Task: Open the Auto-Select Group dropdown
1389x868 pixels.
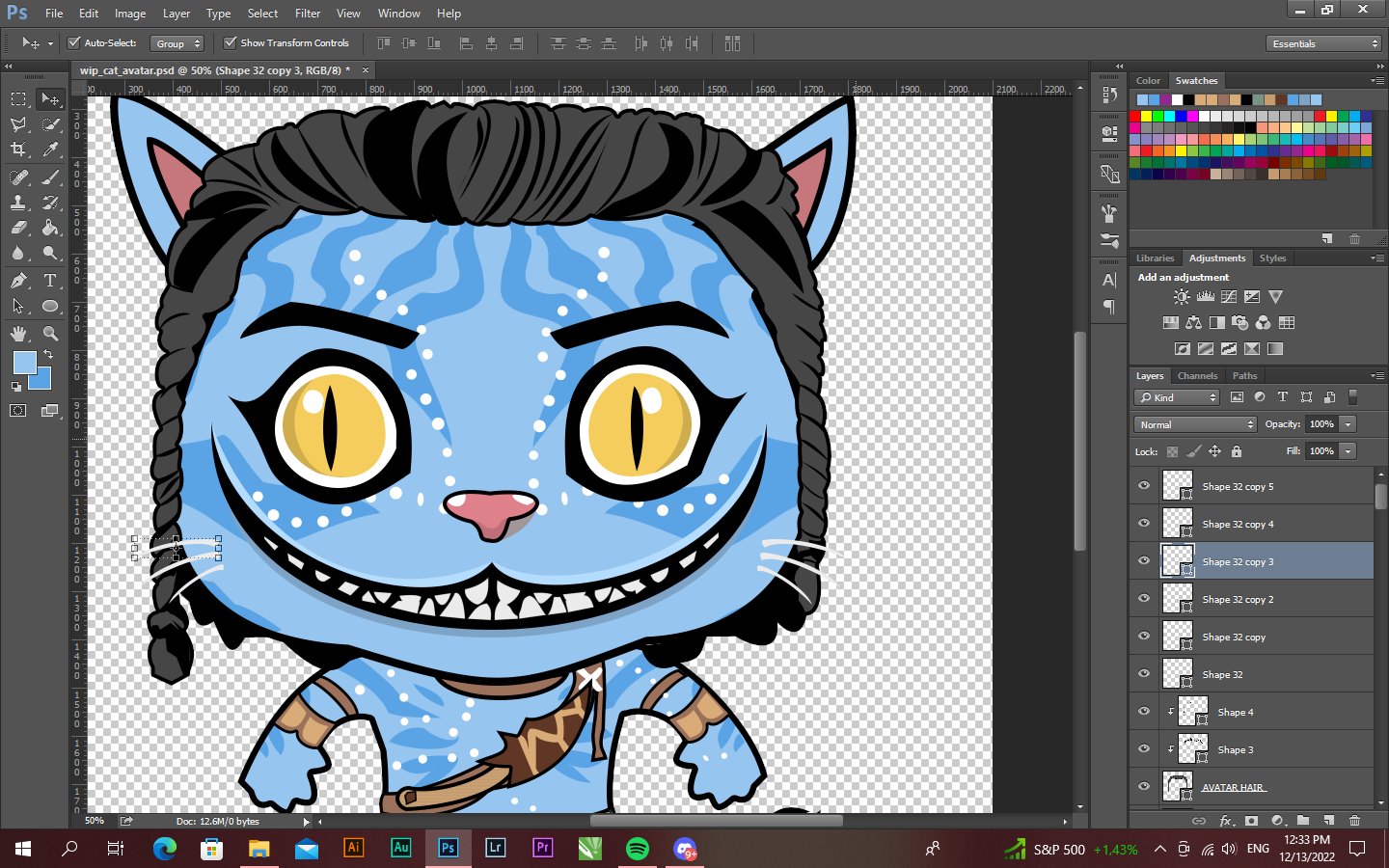Action: (177, 43)
